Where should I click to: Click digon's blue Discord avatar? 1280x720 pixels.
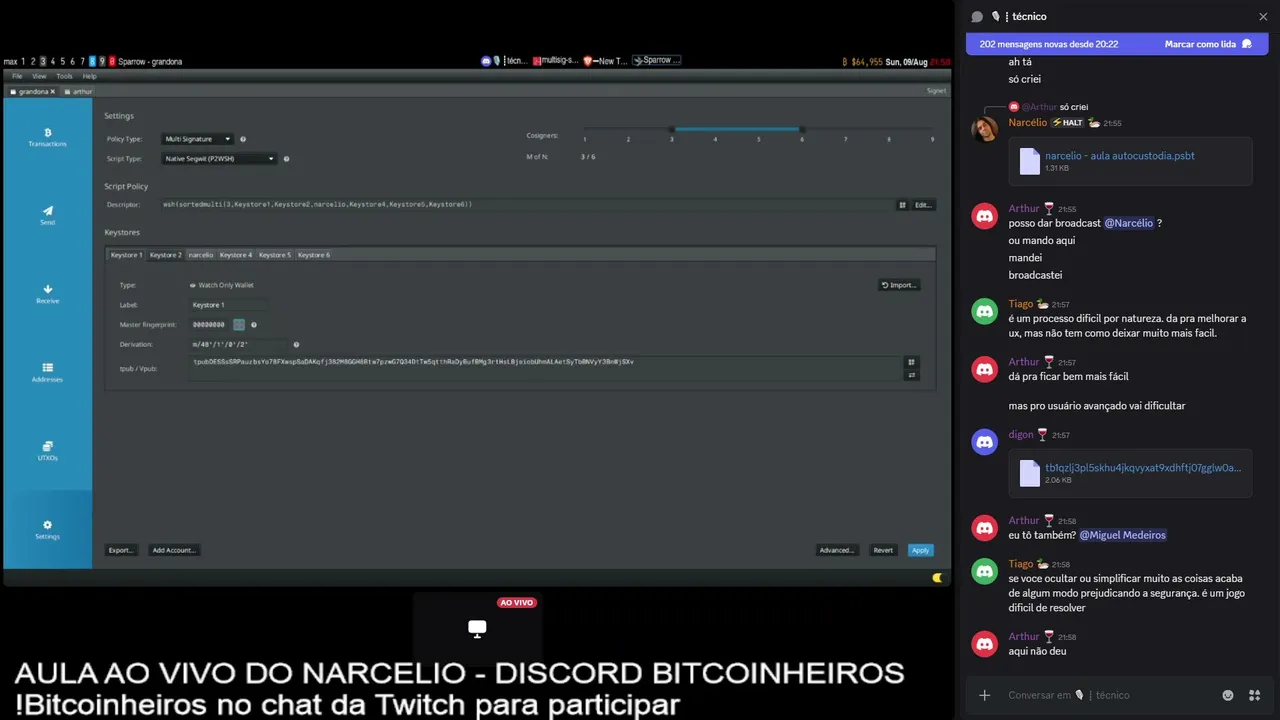tap(985, 442)
